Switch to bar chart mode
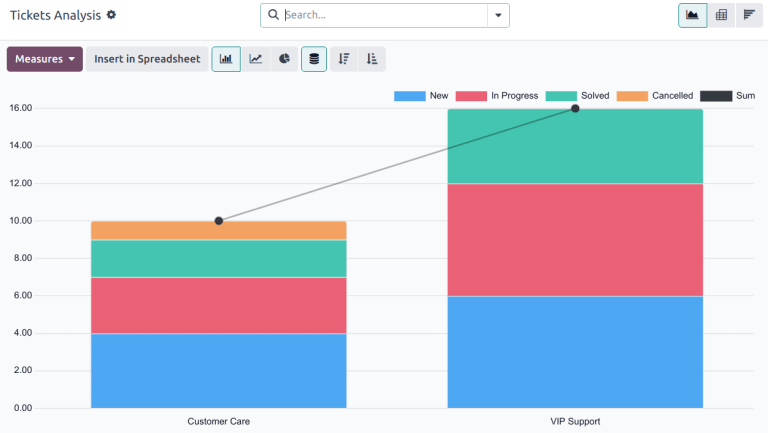Viewport: 768px width, 433px height. tap(226, 59)
